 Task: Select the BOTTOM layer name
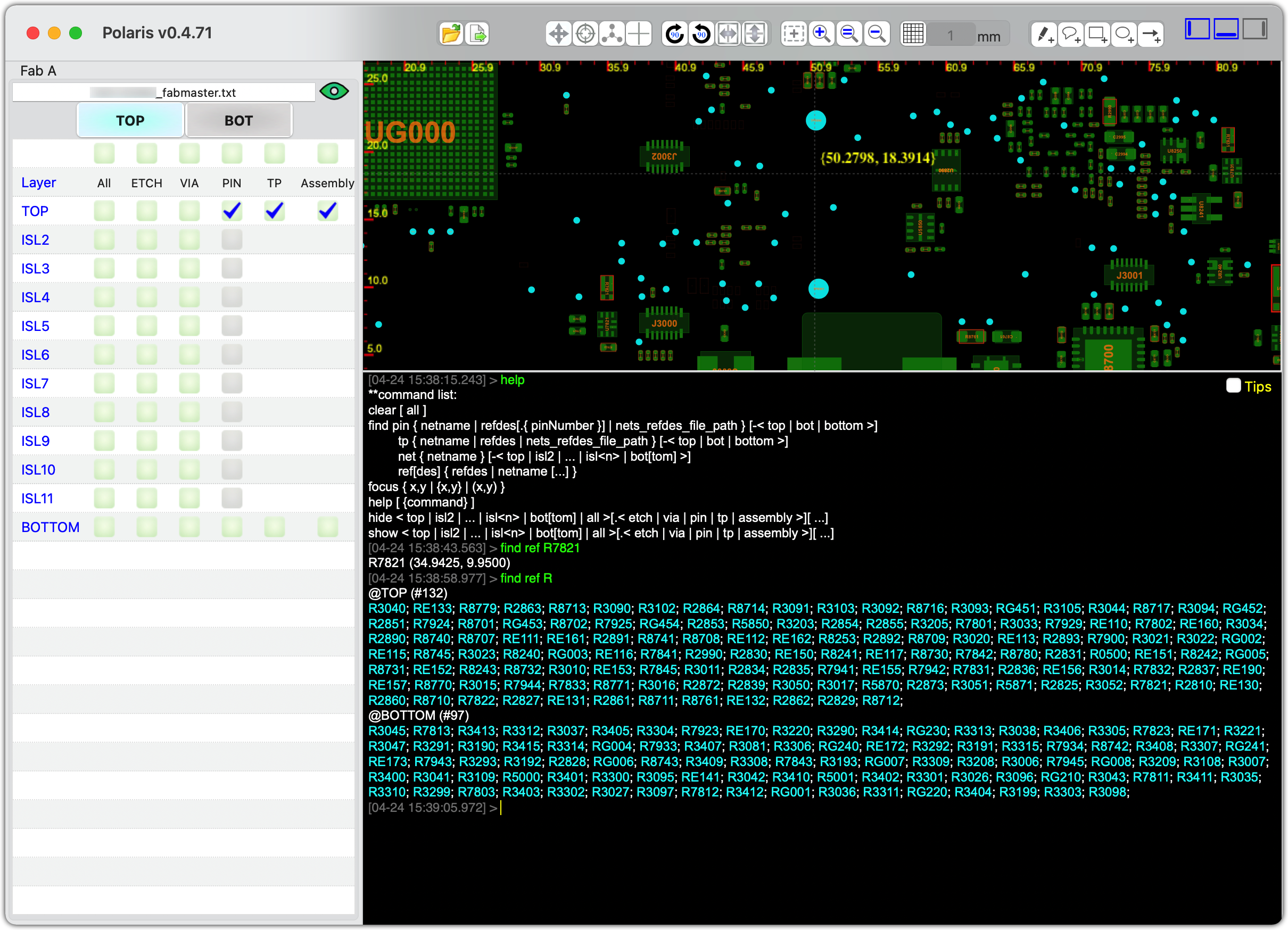point(50,527)
